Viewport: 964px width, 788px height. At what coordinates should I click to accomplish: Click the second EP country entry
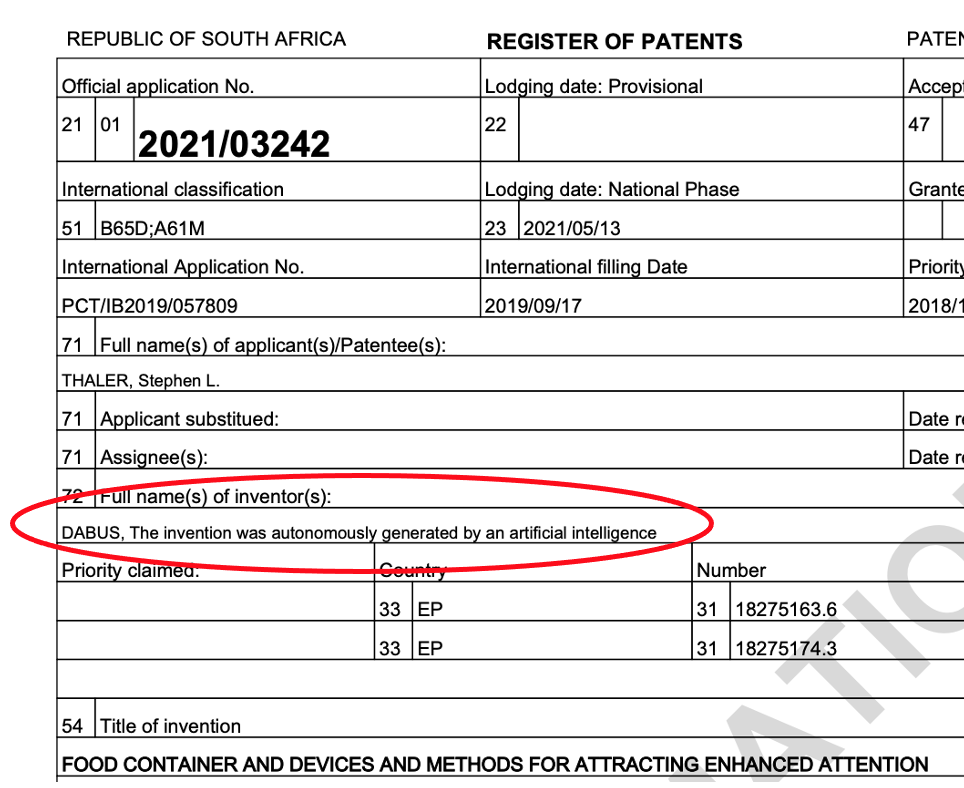pos(430,648)
